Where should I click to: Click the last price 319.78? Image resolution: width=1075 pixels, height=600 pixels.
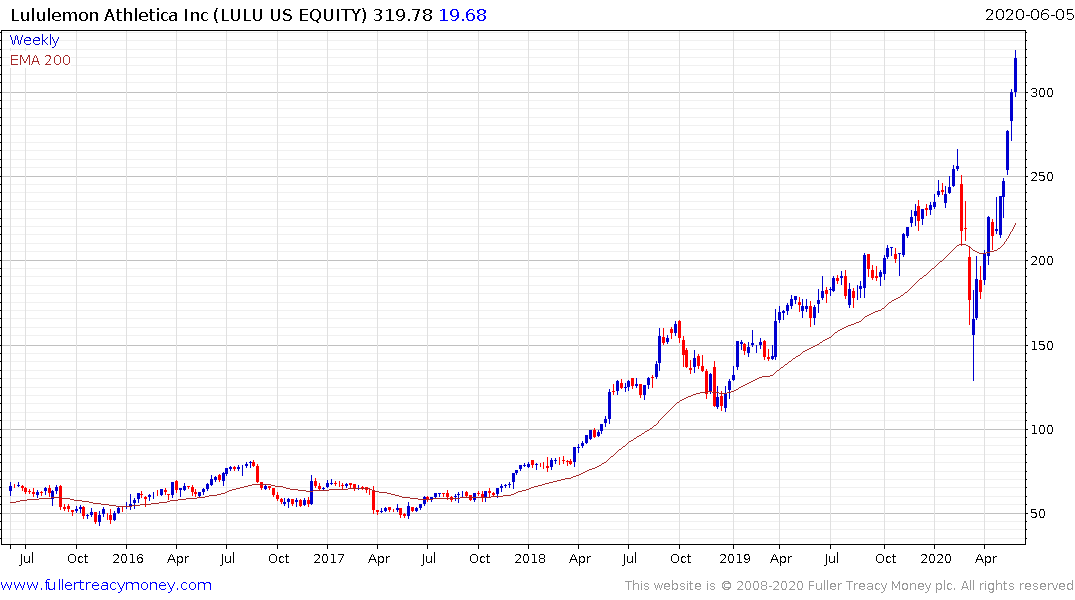click(x=402, y=15)
